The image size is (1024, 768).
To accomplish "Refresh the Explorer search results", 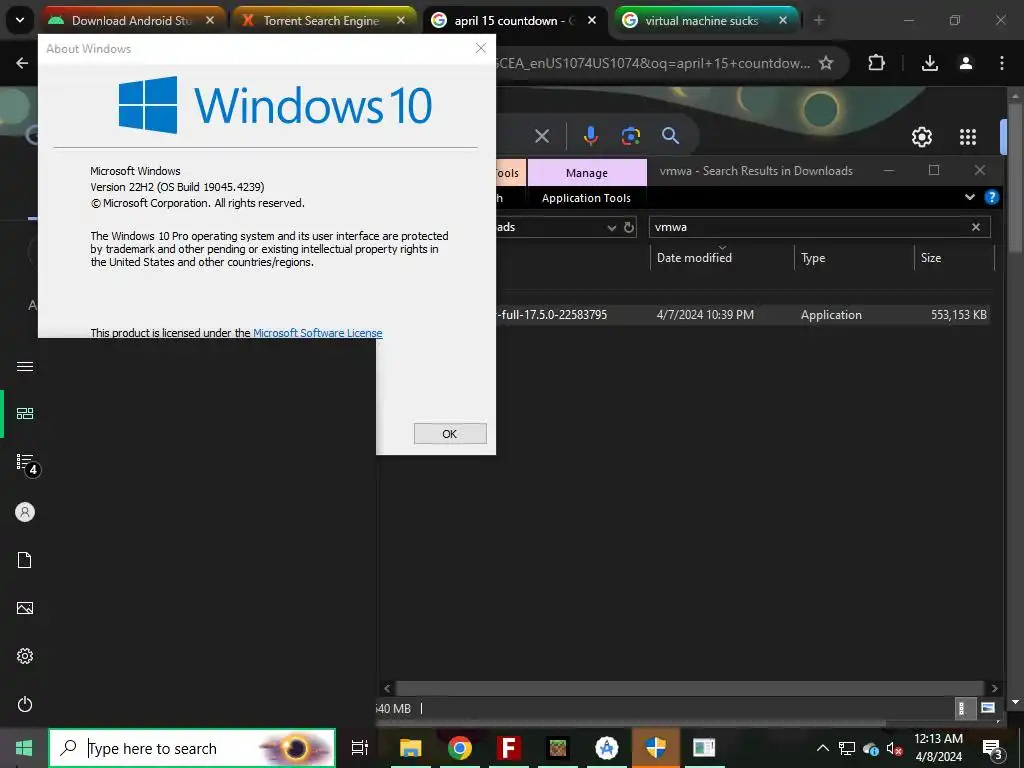I will tap(629, 227).
